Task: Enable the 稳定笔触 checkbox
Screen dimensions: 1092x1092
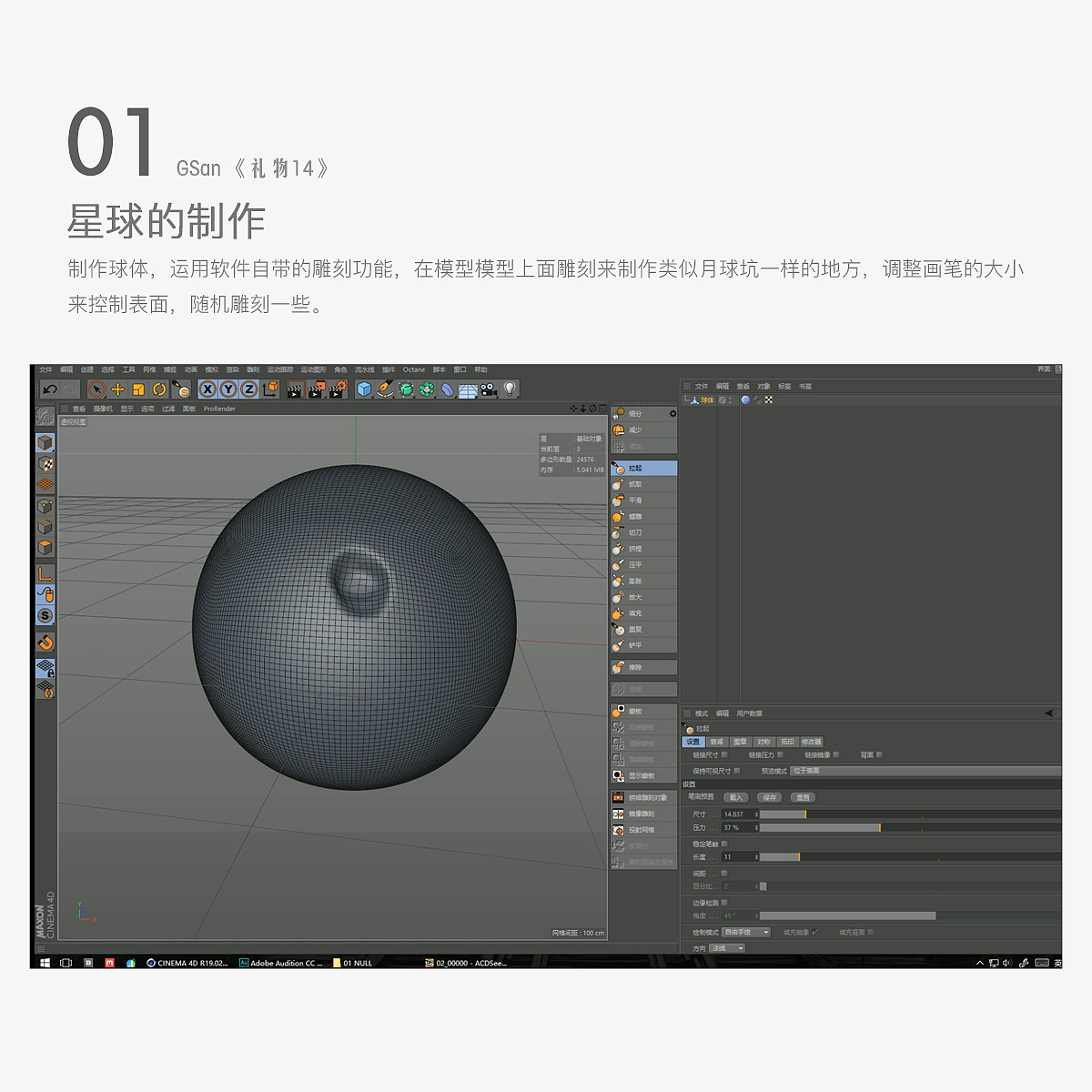Action: (724, 844)
